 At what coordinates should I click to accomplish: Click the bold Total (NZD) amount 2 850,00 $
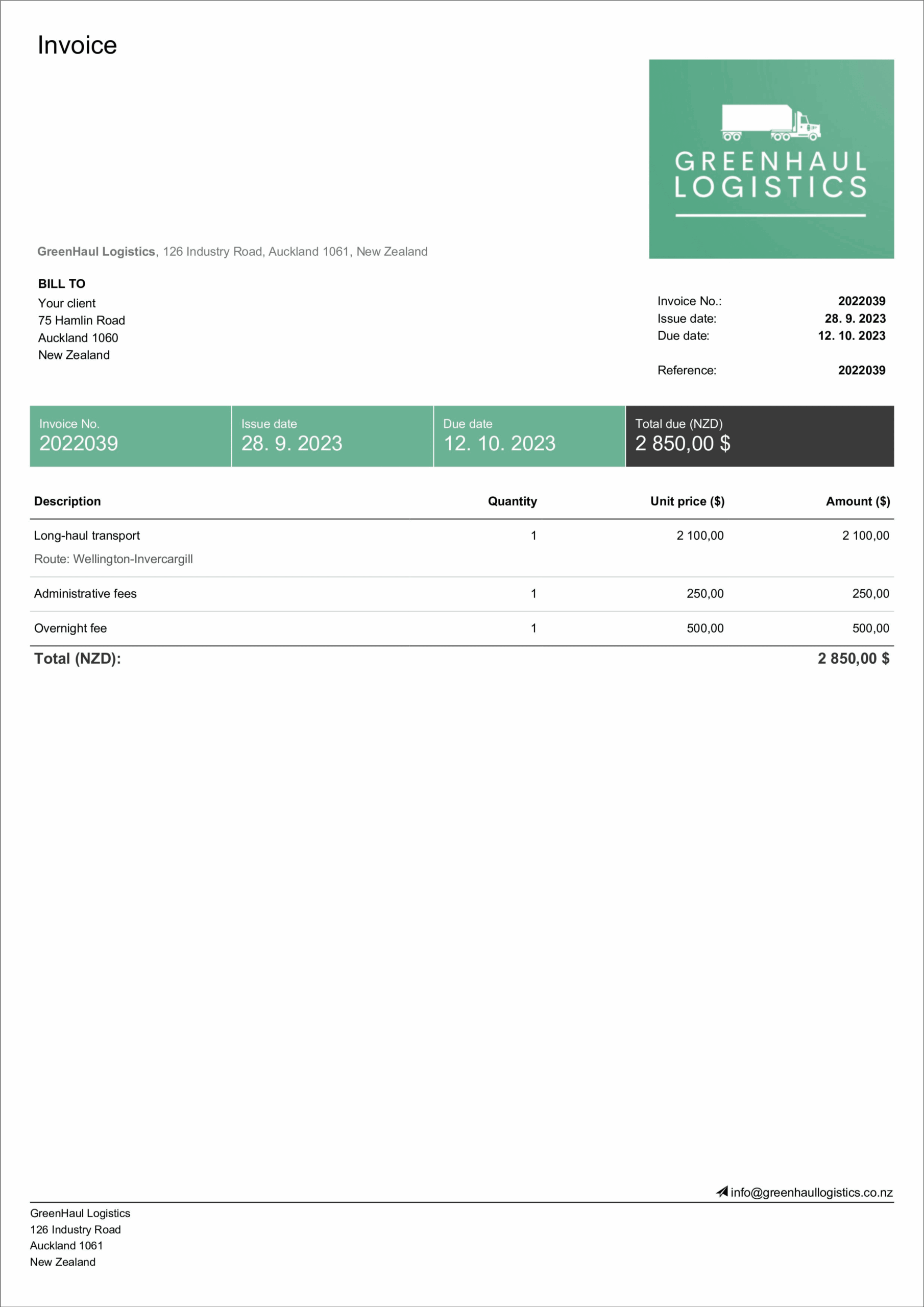pos(854,659)
